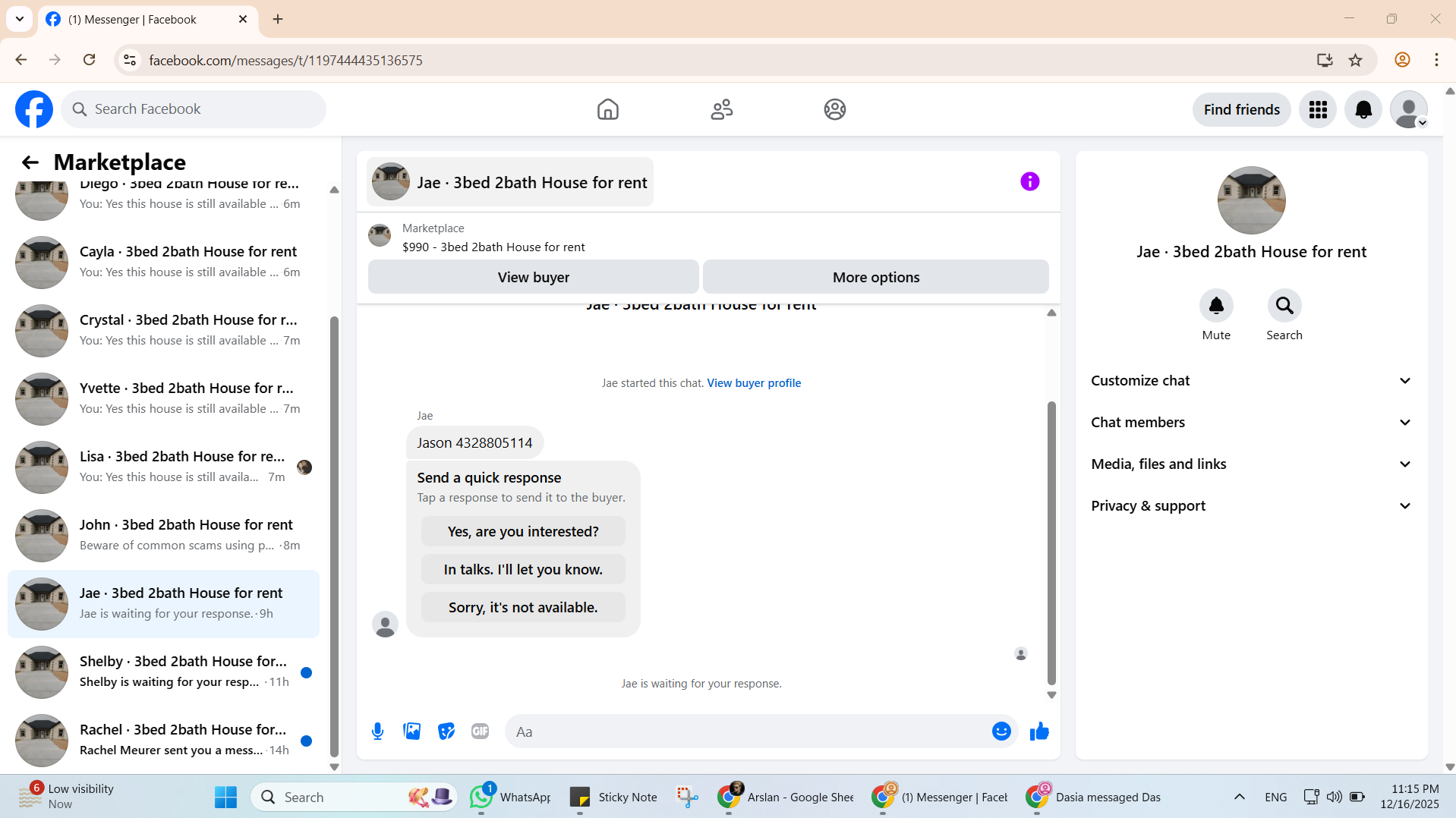Attach a photo or file icon
This screenshot has height=818, width=1456.
(412, 731)
